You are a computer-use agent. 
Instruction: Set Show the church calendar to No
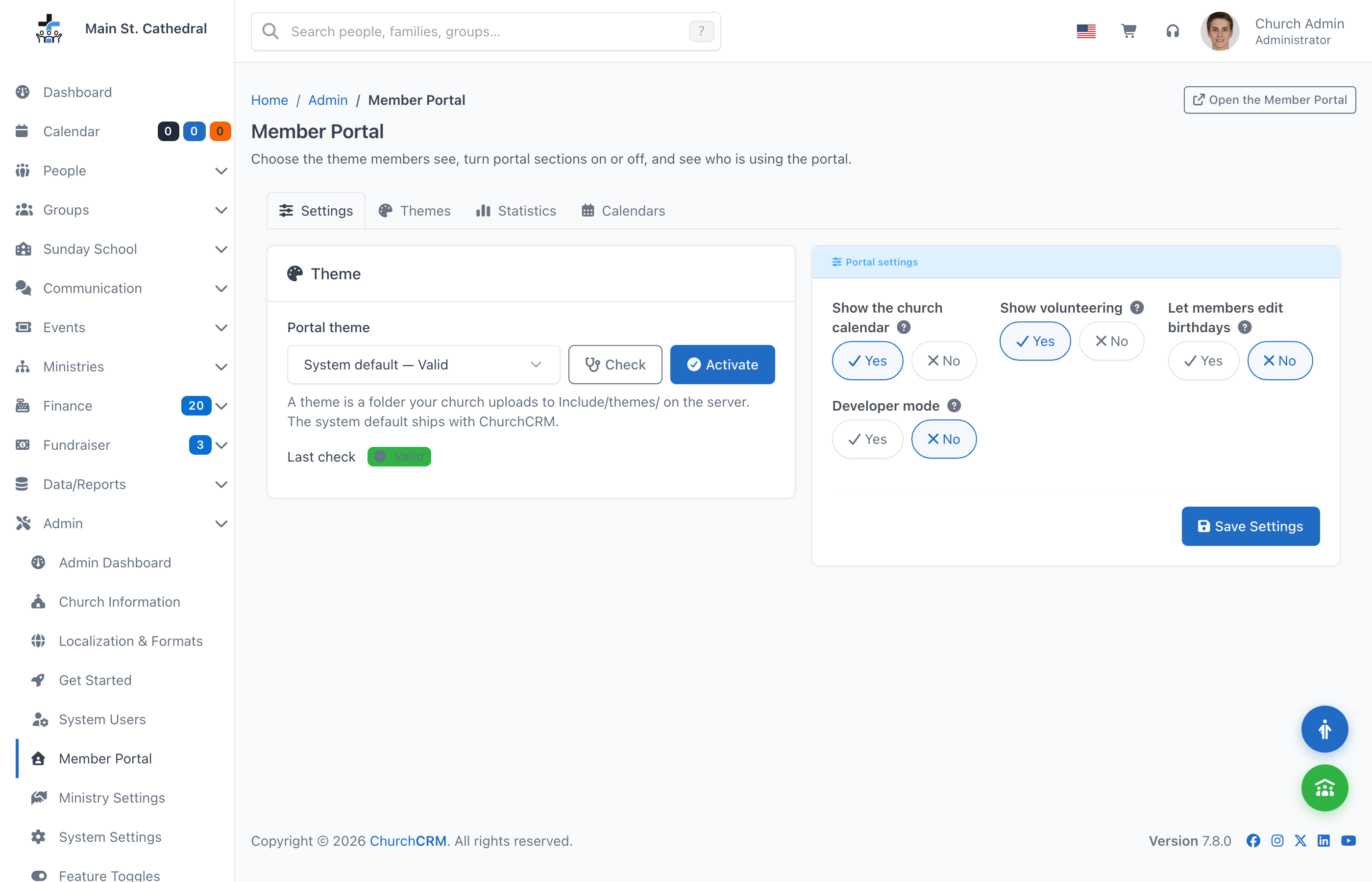click(x=943, y=361)
